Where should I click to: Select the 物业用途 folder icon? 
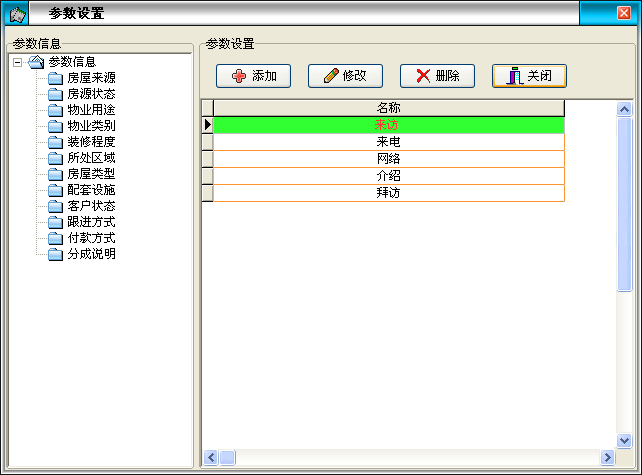[x=55, y=110]
